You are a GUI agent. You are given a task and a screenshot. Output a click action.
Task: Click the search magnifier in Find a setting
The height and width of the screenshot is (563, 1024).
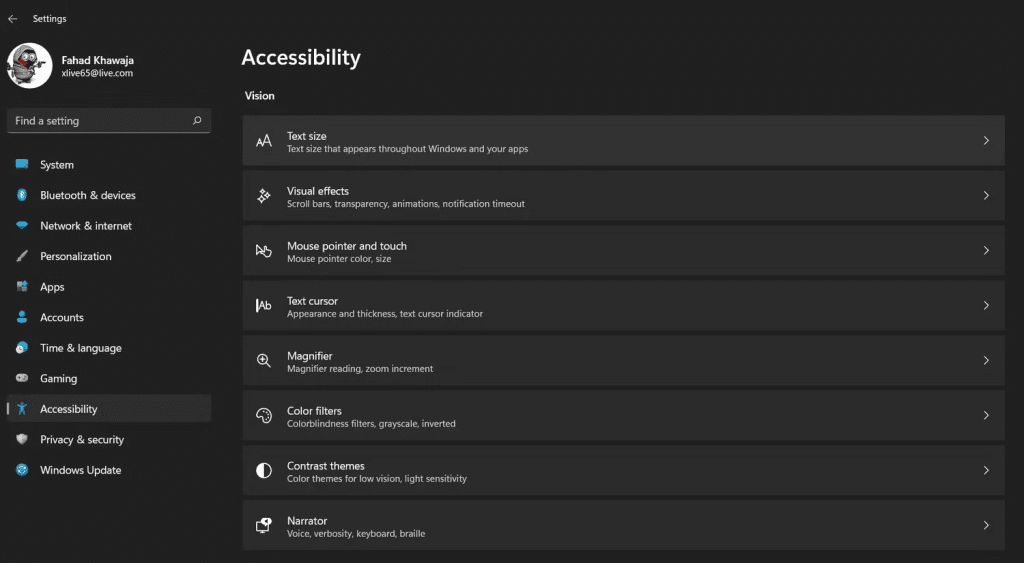point(197,121)
